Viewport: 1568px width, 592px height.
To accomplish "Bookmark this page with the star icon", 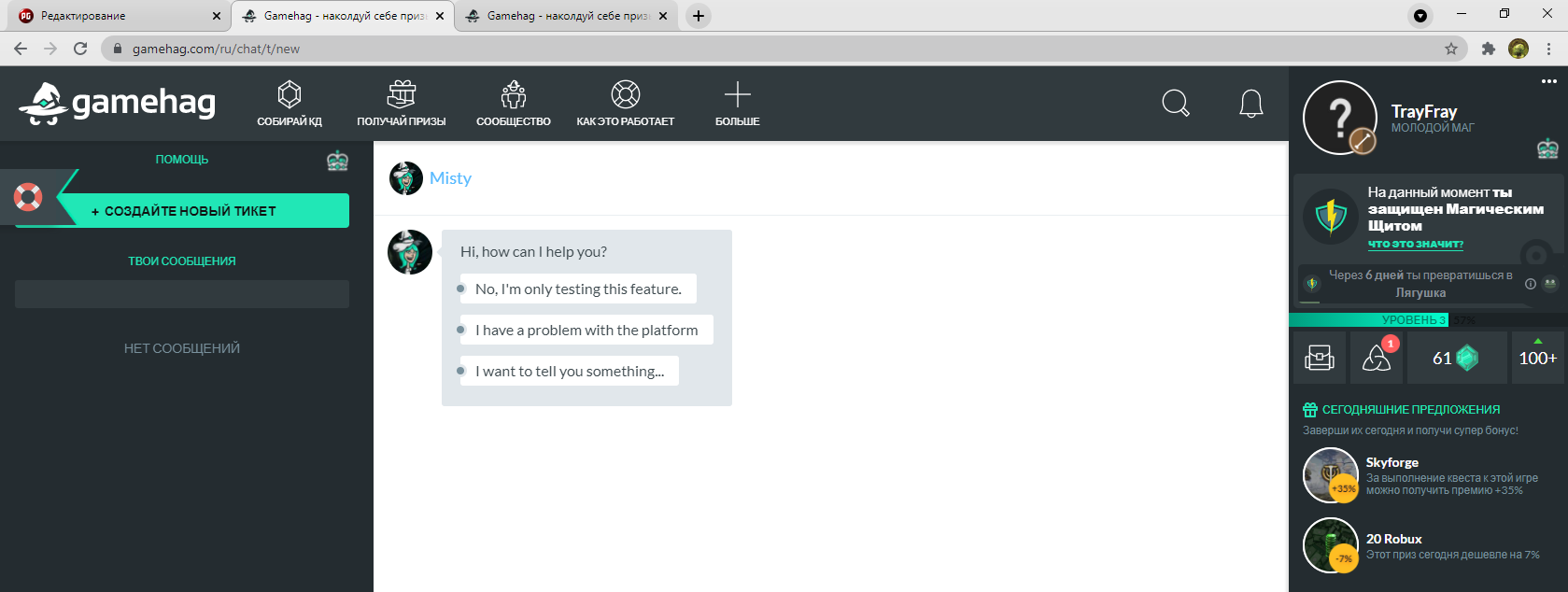I will [x=1451, y=49].
